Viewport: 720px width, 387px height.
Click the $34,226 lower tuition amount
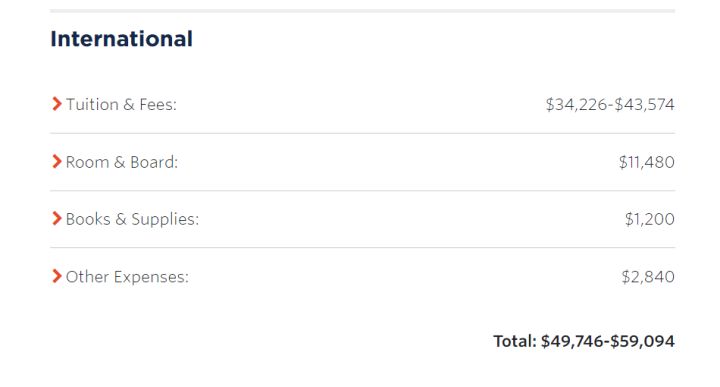tap(576, 105)
